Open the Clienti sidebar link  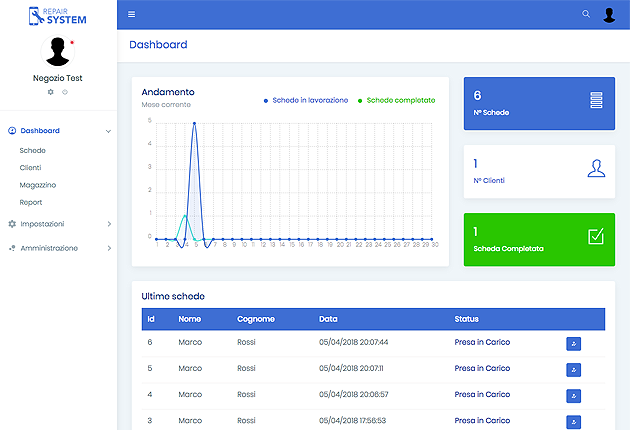coord(31,168)
